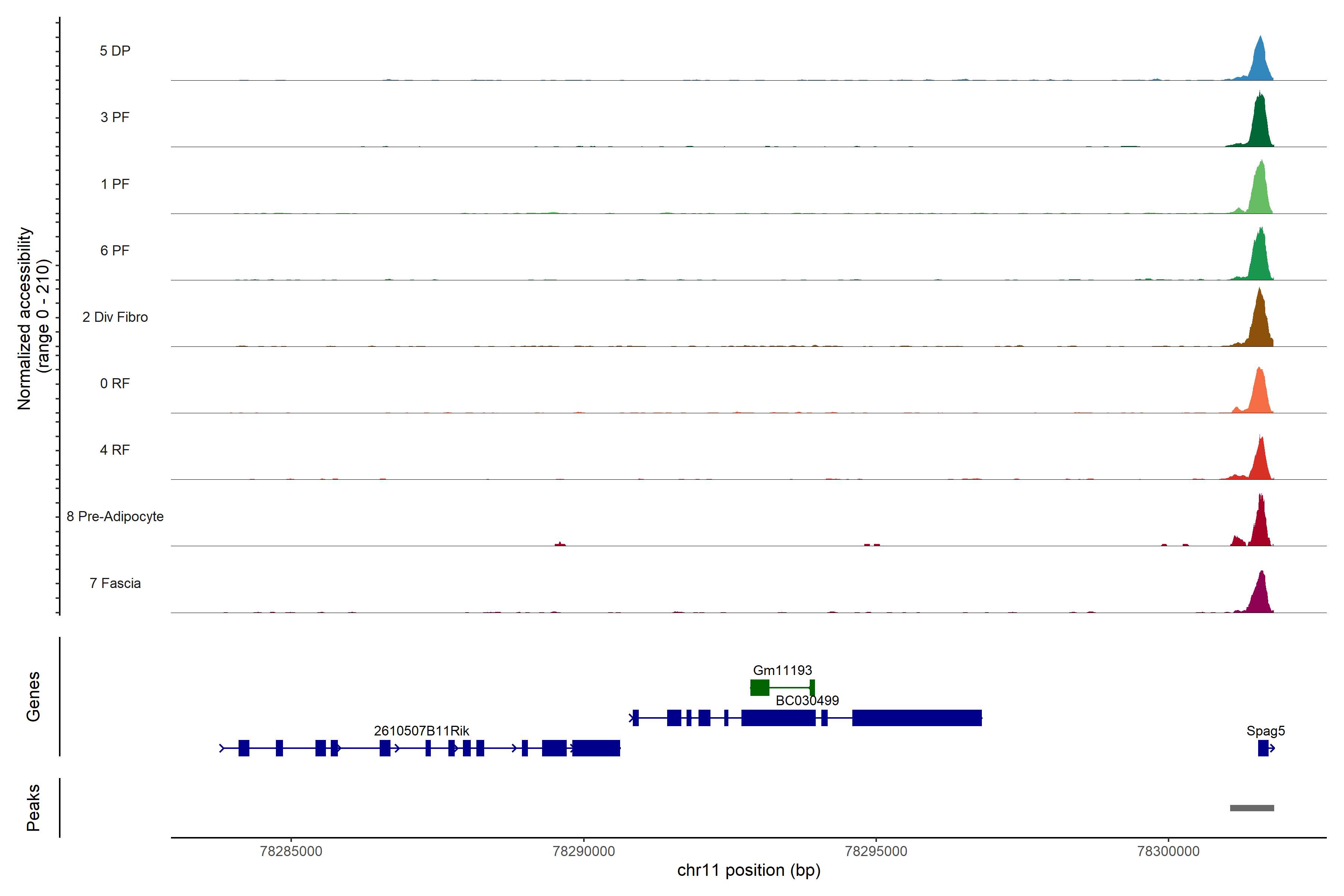Click the Gm11193 gene label
The image size is (1344, 896).
782,670
